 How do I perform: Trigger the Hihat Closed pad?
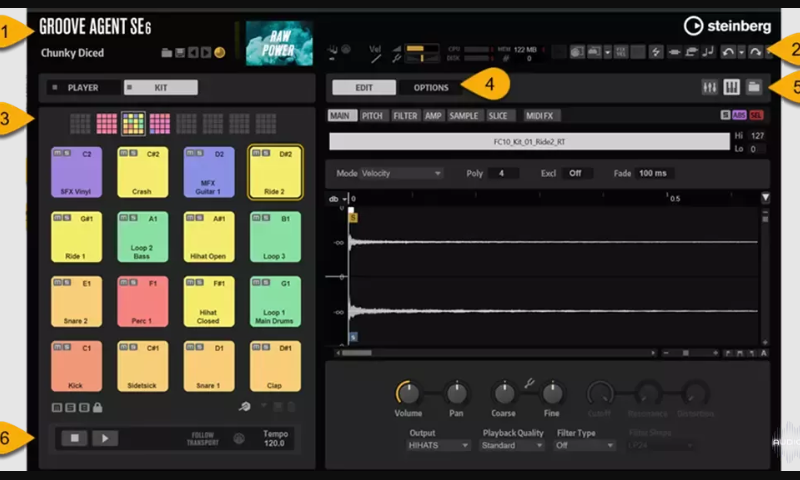(x=209, y=301)
